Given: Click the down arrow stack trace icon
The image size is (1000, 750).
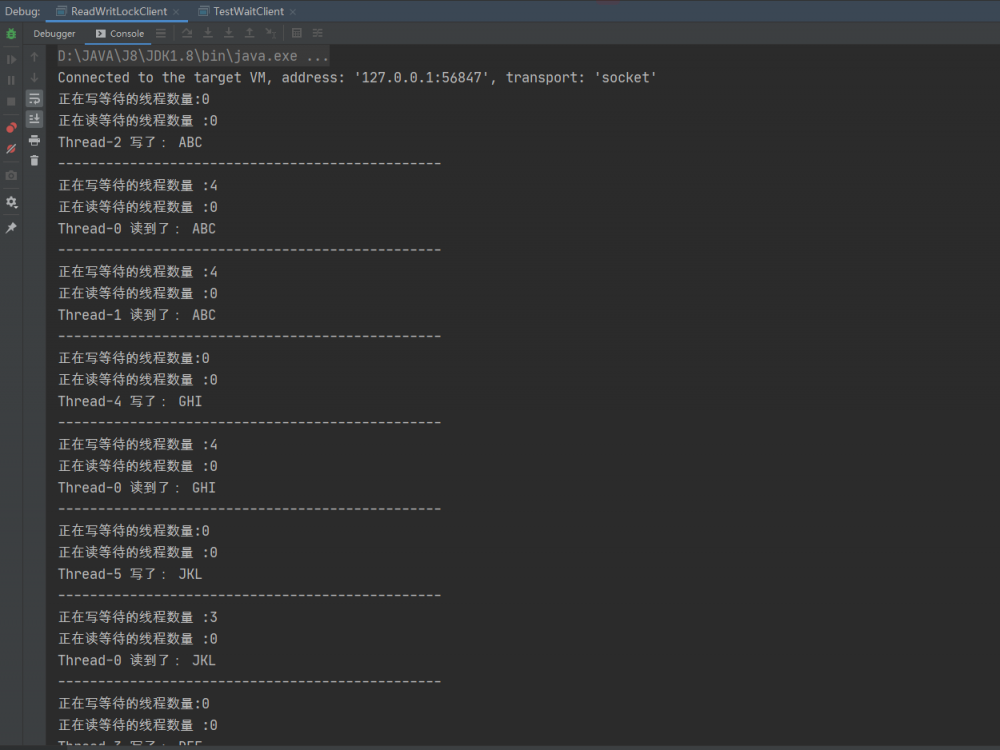Looking at the screenshot, I should (x=34, y=78).
